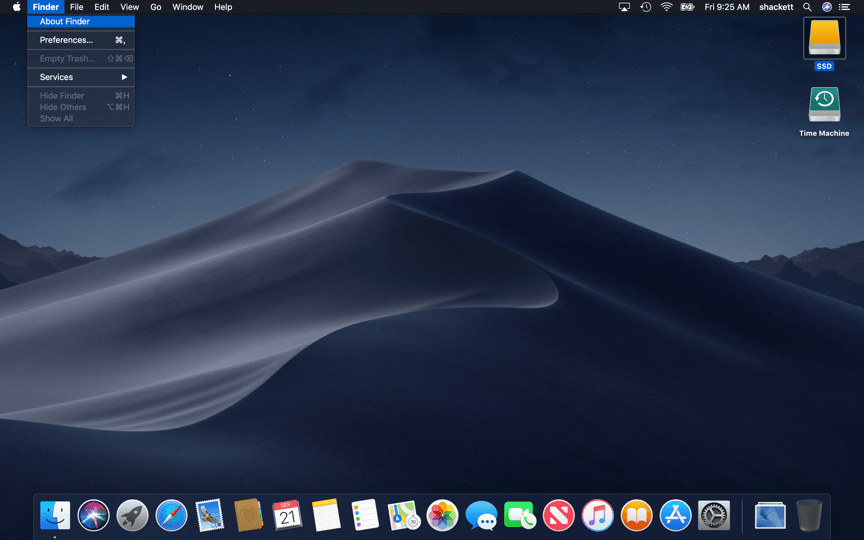Open Launchpad rocket icon
The image size is (864, 540).
tap(132, 515)
